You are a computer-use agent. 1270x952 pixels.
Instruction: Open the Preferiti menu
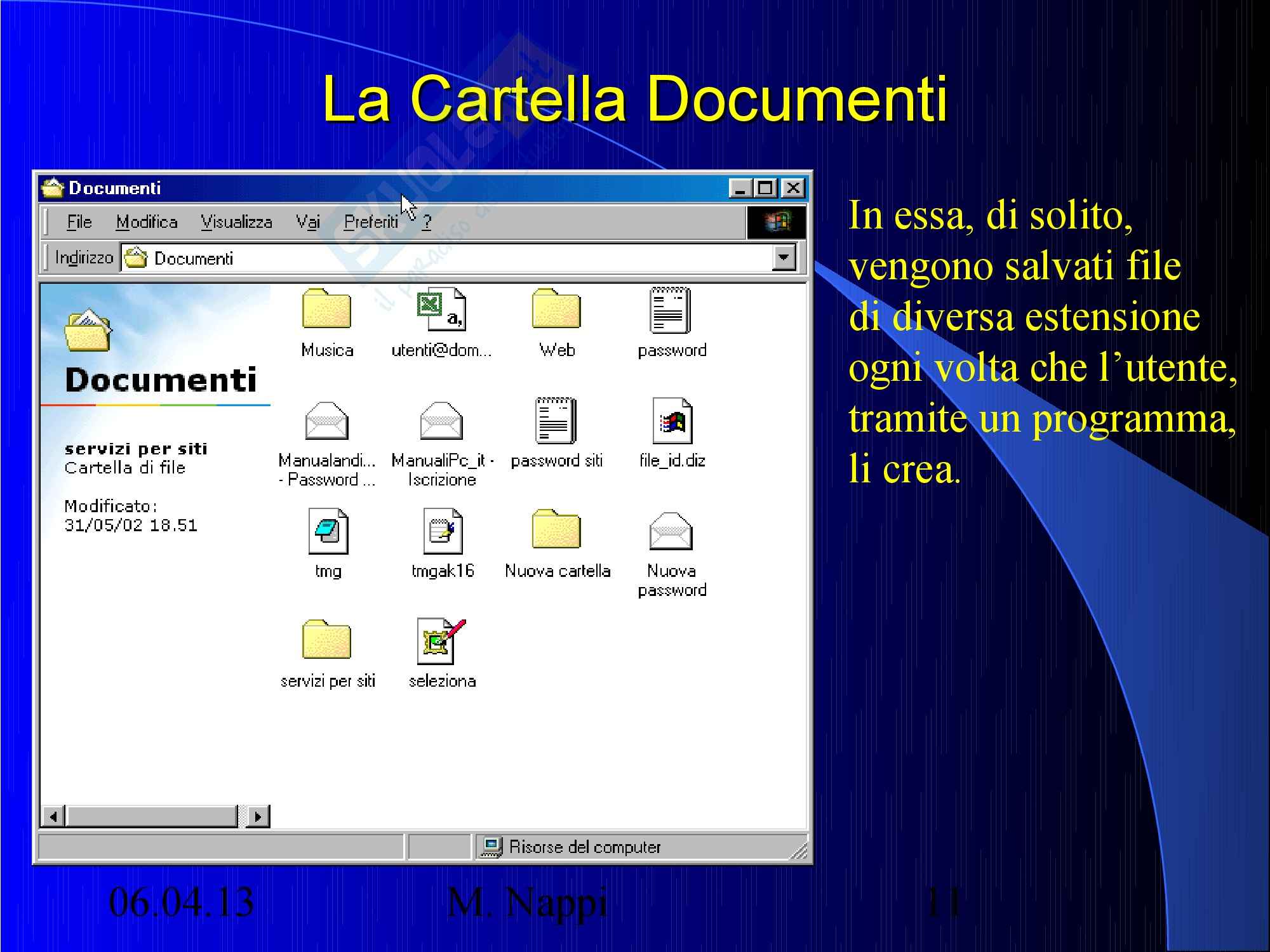coord(371,222)
